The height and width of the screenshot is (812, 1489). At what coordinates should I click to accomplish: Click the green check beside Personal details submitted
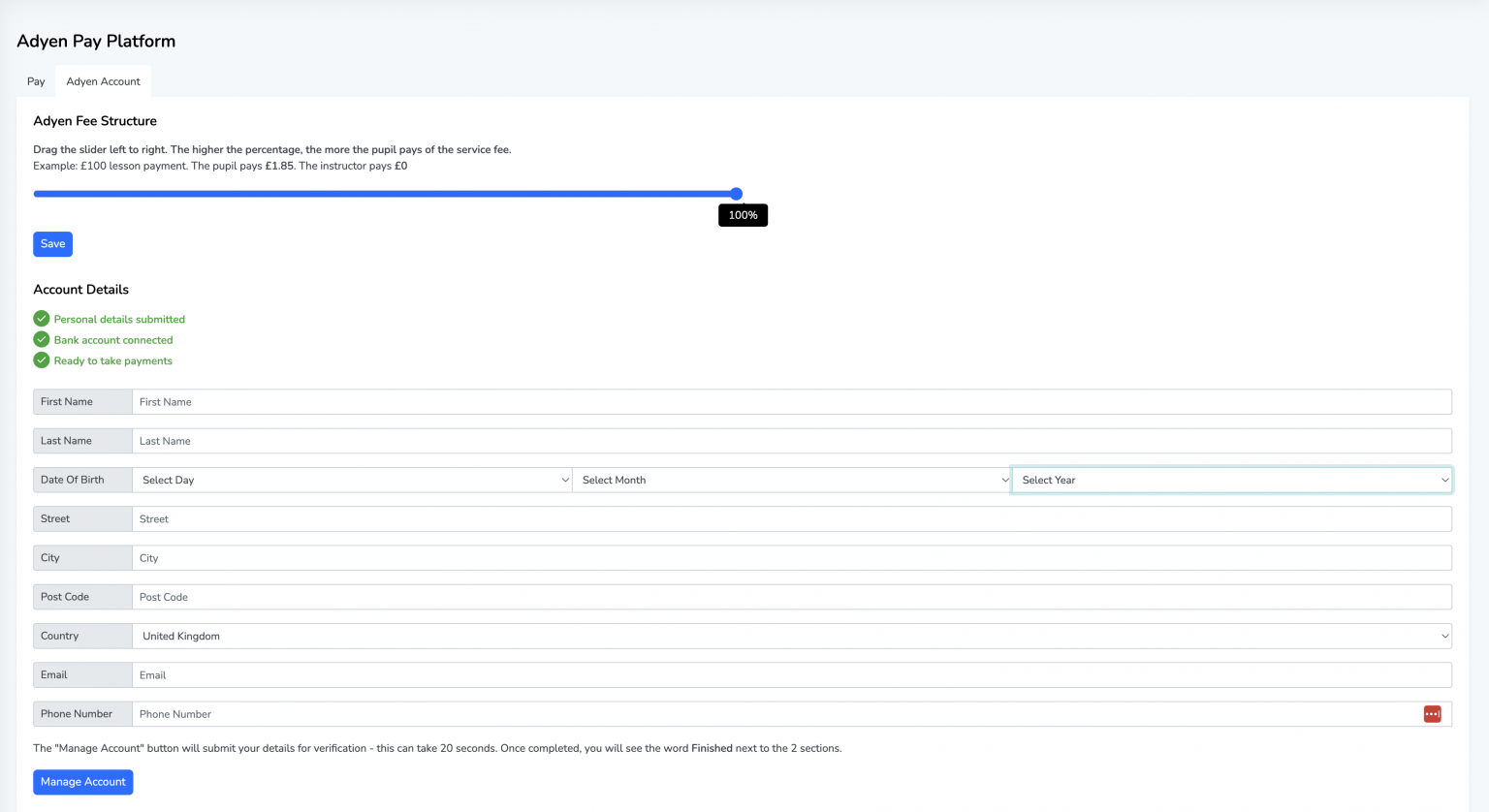click(x=41, y=318)
